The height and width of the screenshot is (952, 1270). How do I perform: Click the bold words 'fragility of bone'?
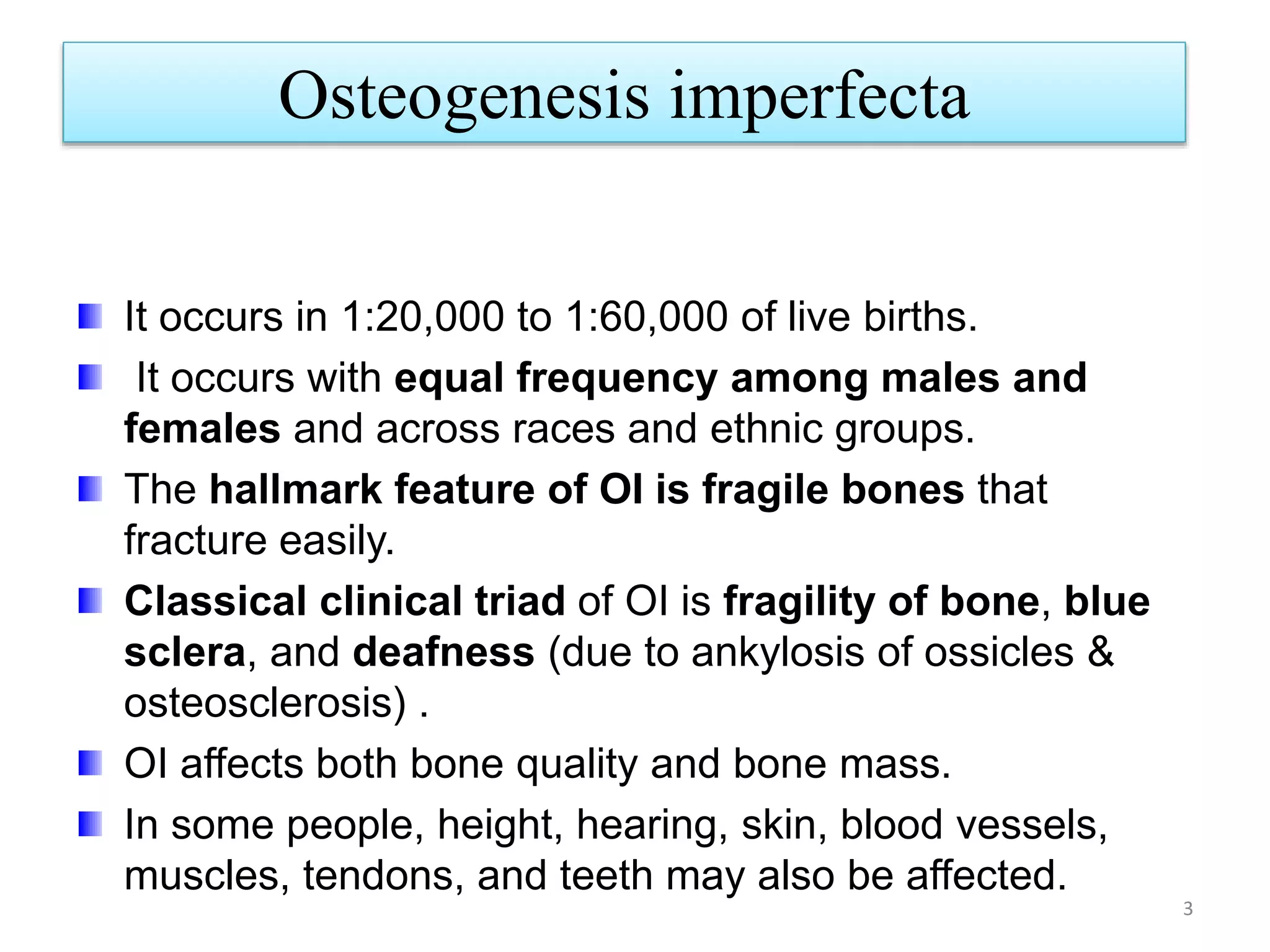[x=881, y=602]
